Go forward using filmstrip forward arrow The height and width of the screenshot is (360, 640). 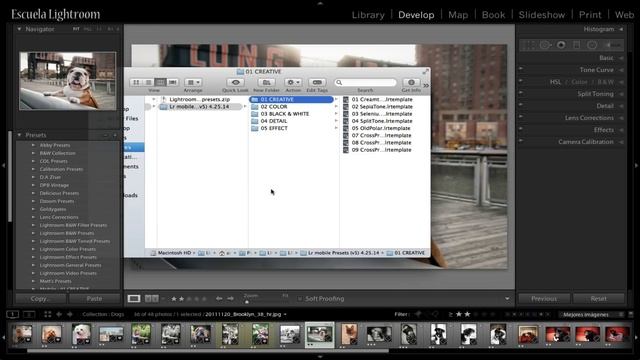point(70,314)
